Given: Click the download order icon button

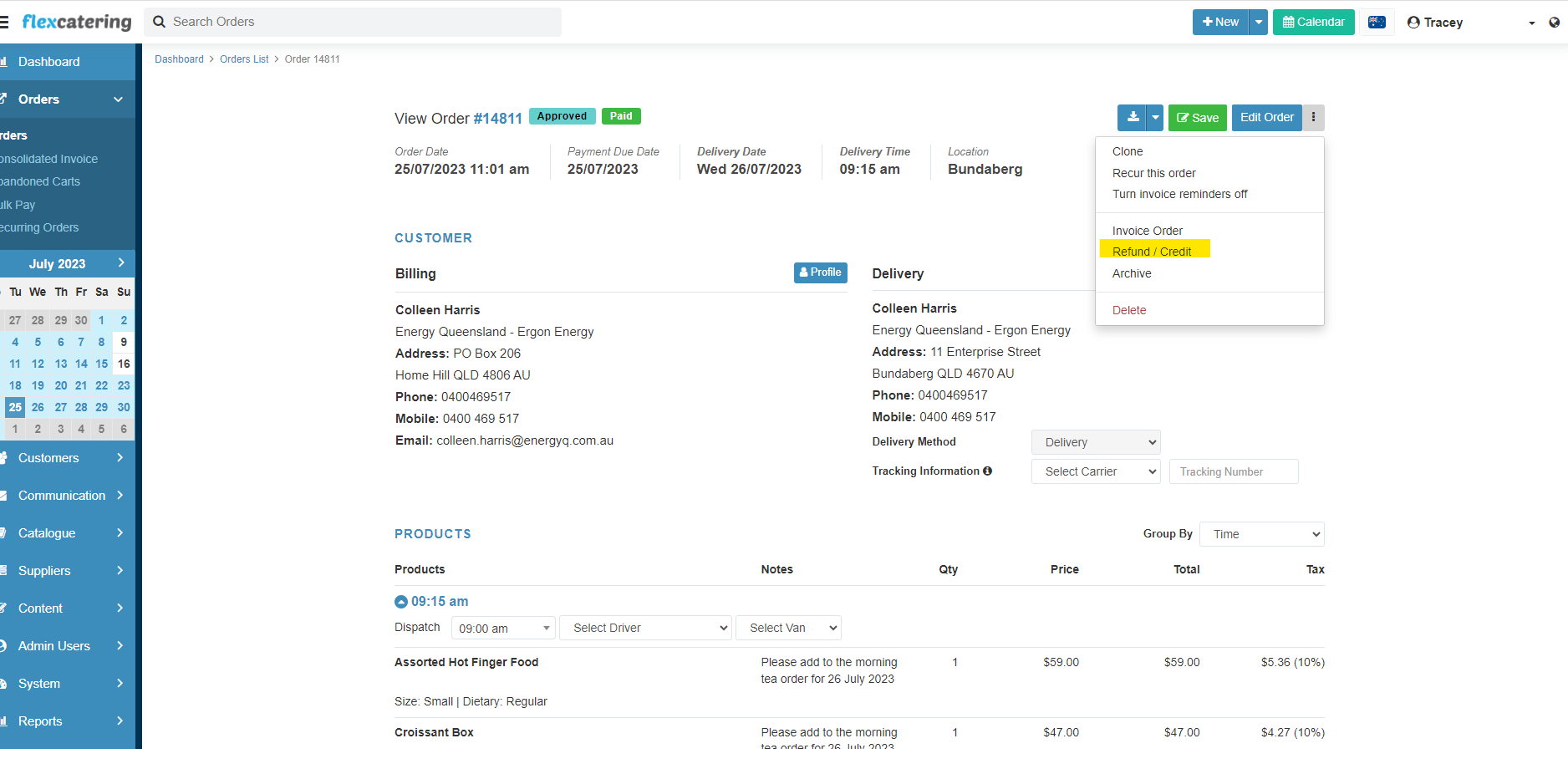Looking at the screenshot, I should 1133,118.
